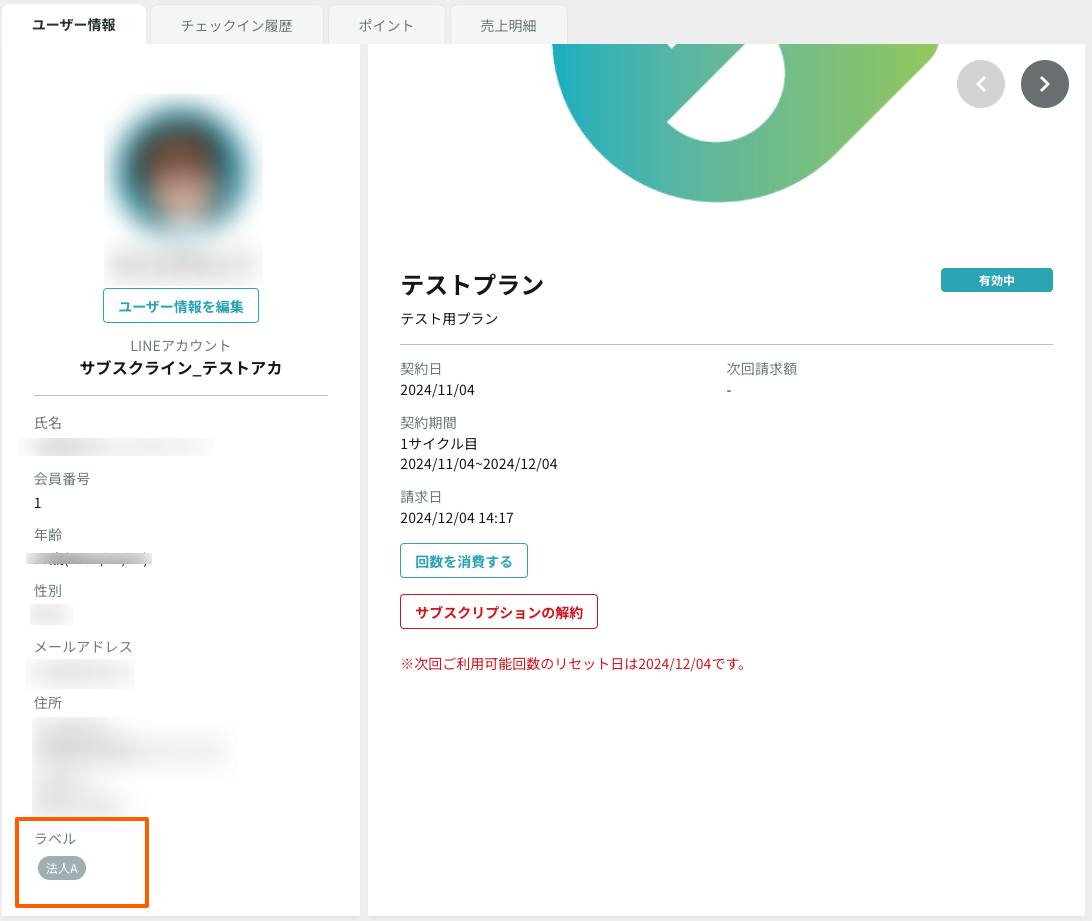Go to the next plan with right arrow
The width and height of the screenshot is (1092, 921).
pyautogui.click(x=1045, y=84)
